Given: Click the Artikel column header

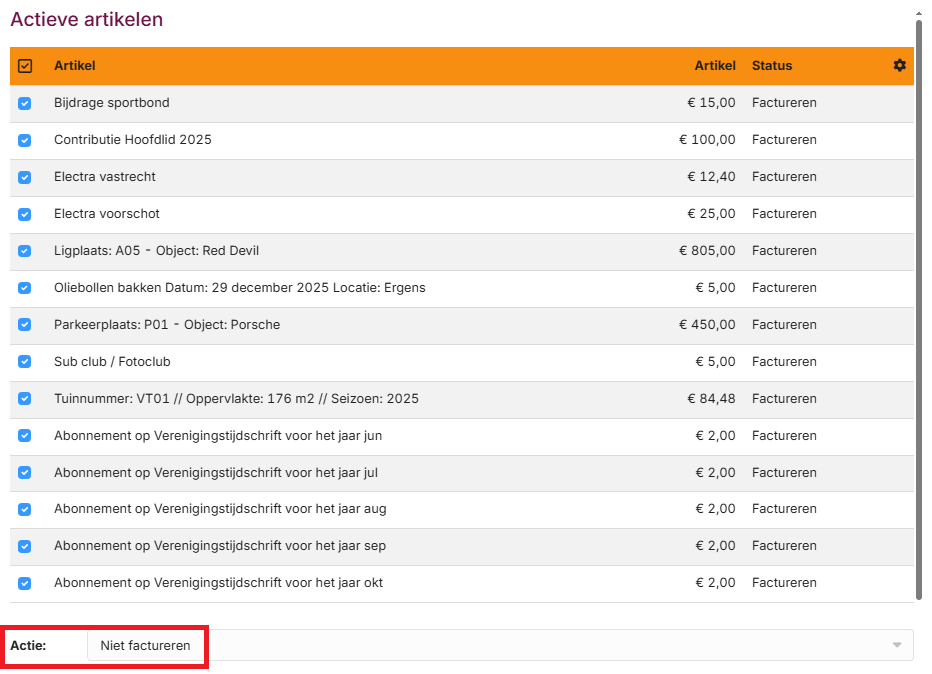Looking at the screenshot, I should coord(73,65).
